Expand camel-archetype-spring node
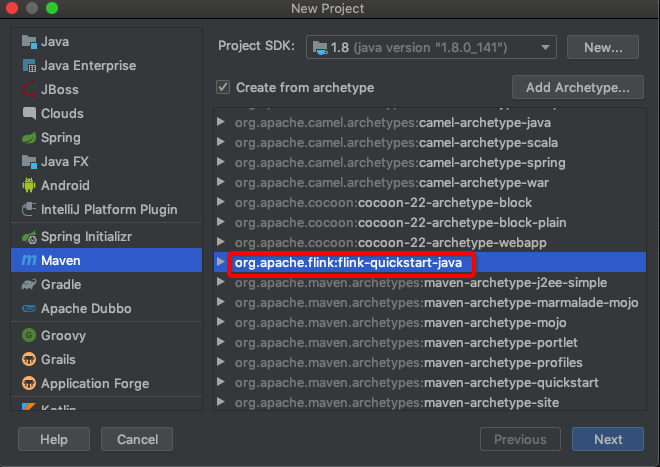Image resolution: width=660 pixels, height=467 pixels. (221, 162)
